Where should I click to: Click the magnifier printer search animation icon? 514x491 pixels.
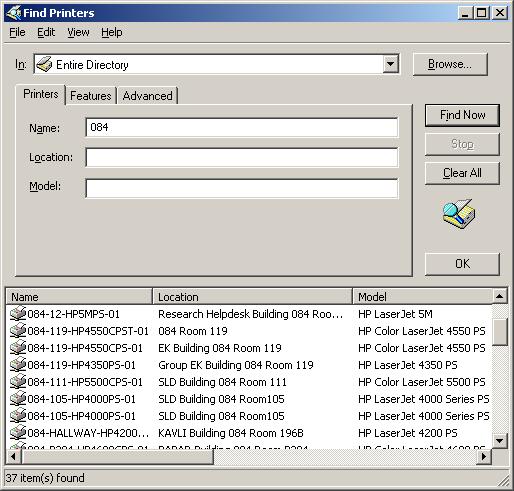click(x=459, y=214)
